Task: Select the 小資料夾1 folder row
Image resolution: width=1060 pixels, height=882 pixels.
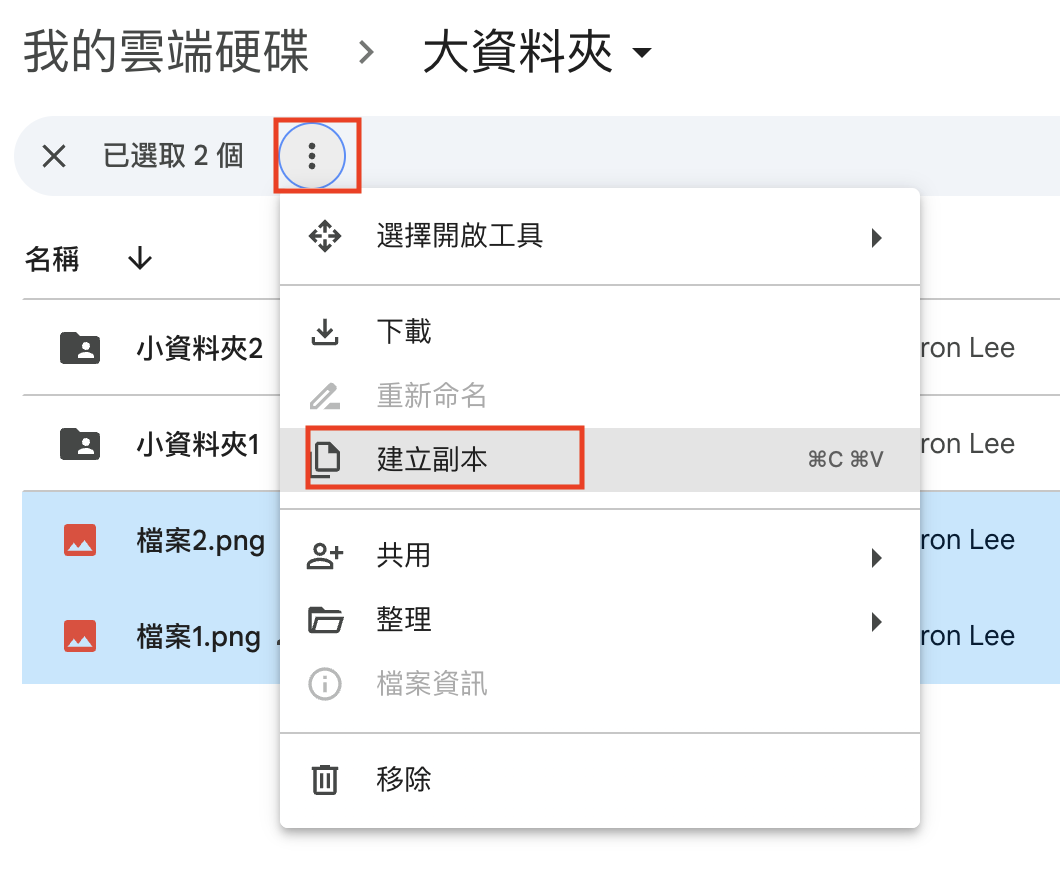Action: [x=197, y=444]
